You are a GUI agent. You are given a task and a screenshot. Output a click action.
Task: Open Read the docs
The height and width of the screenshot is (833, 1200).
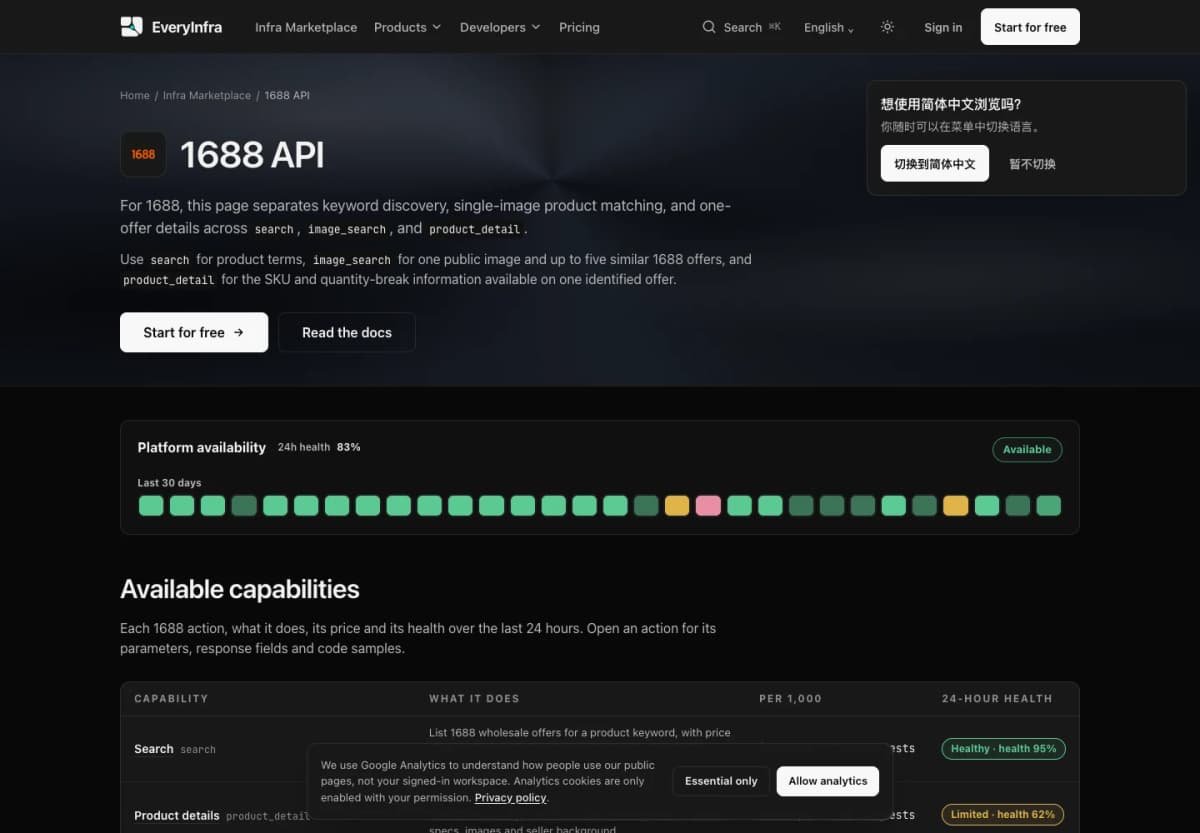click(x=347, y=332)
